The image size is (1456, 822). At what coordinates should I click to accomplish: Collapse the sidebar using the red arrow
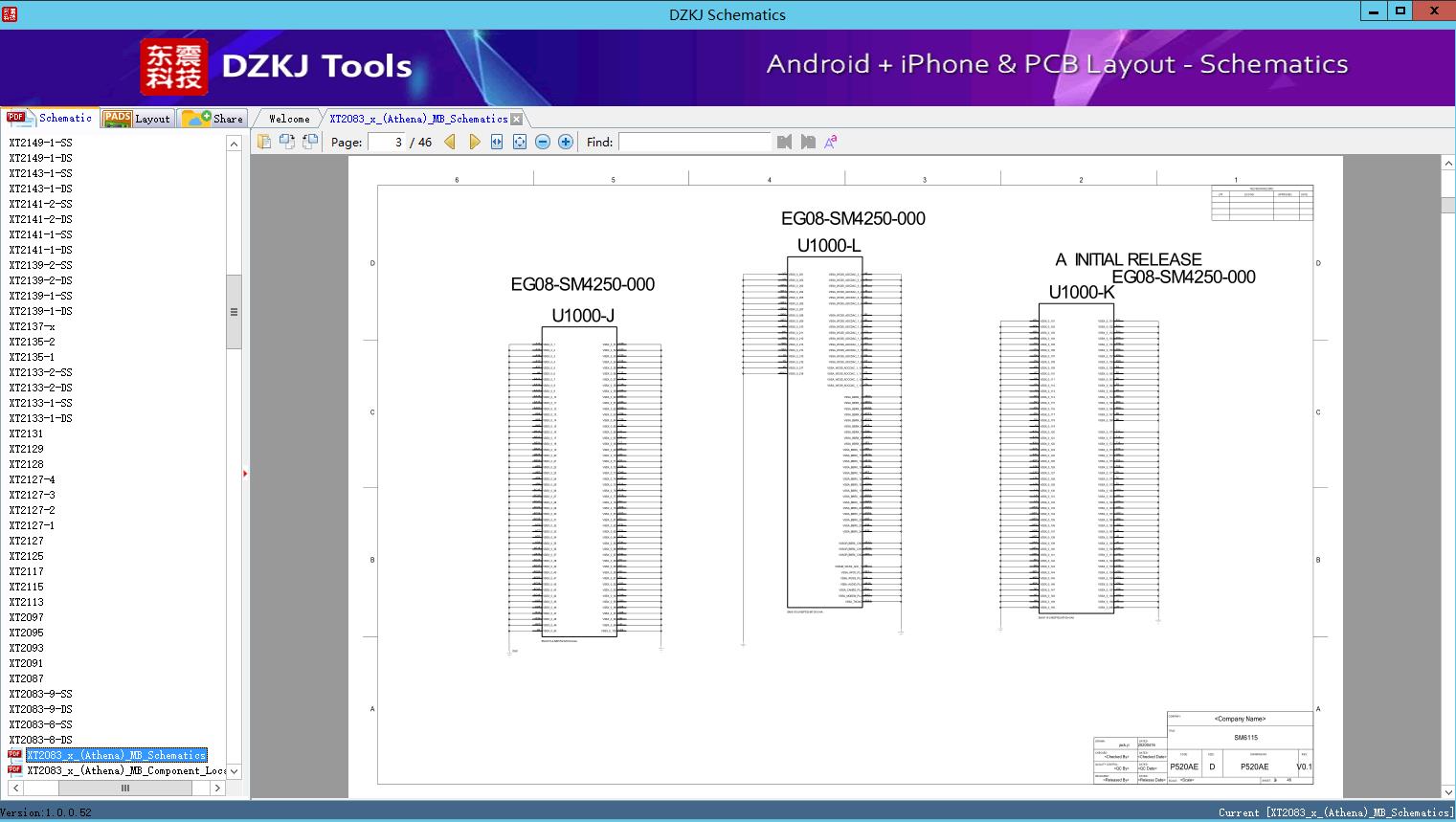[245, 474]
